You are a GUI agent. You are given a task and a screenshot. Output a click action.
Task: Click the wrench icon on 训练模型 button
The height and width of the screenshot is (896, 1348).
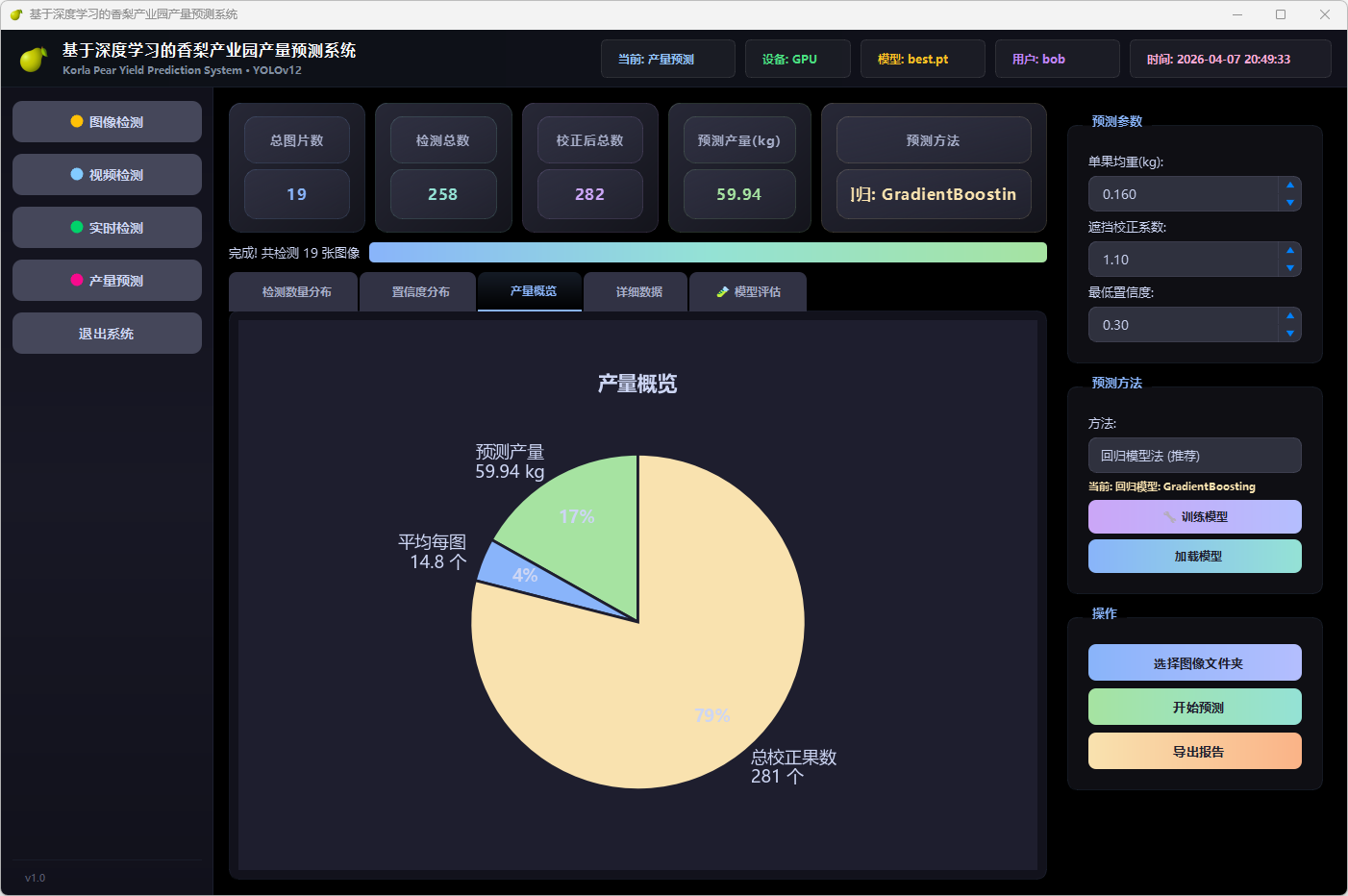tap(1169, 517)
